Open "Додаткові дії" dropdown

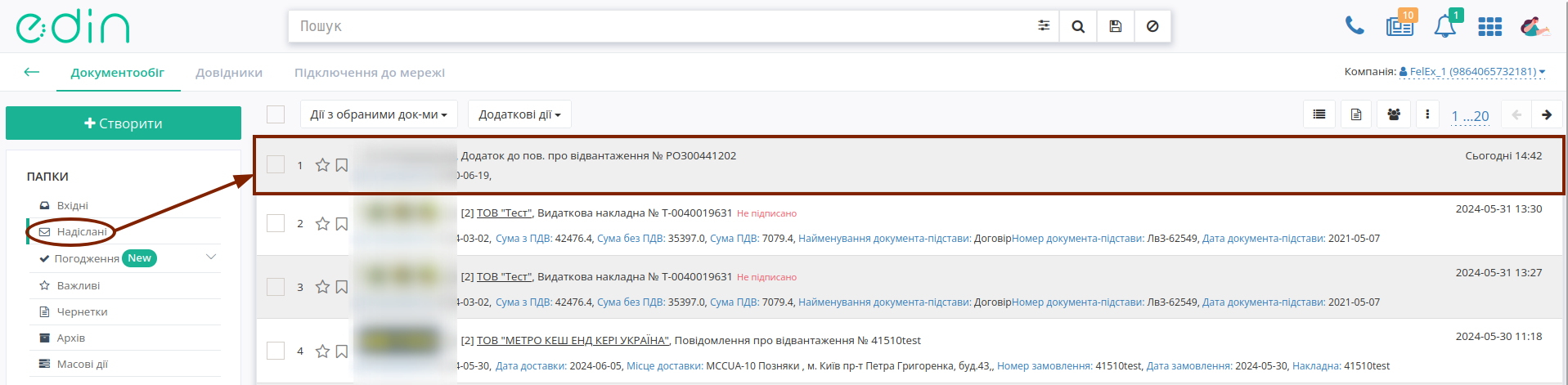click(519, 114)
